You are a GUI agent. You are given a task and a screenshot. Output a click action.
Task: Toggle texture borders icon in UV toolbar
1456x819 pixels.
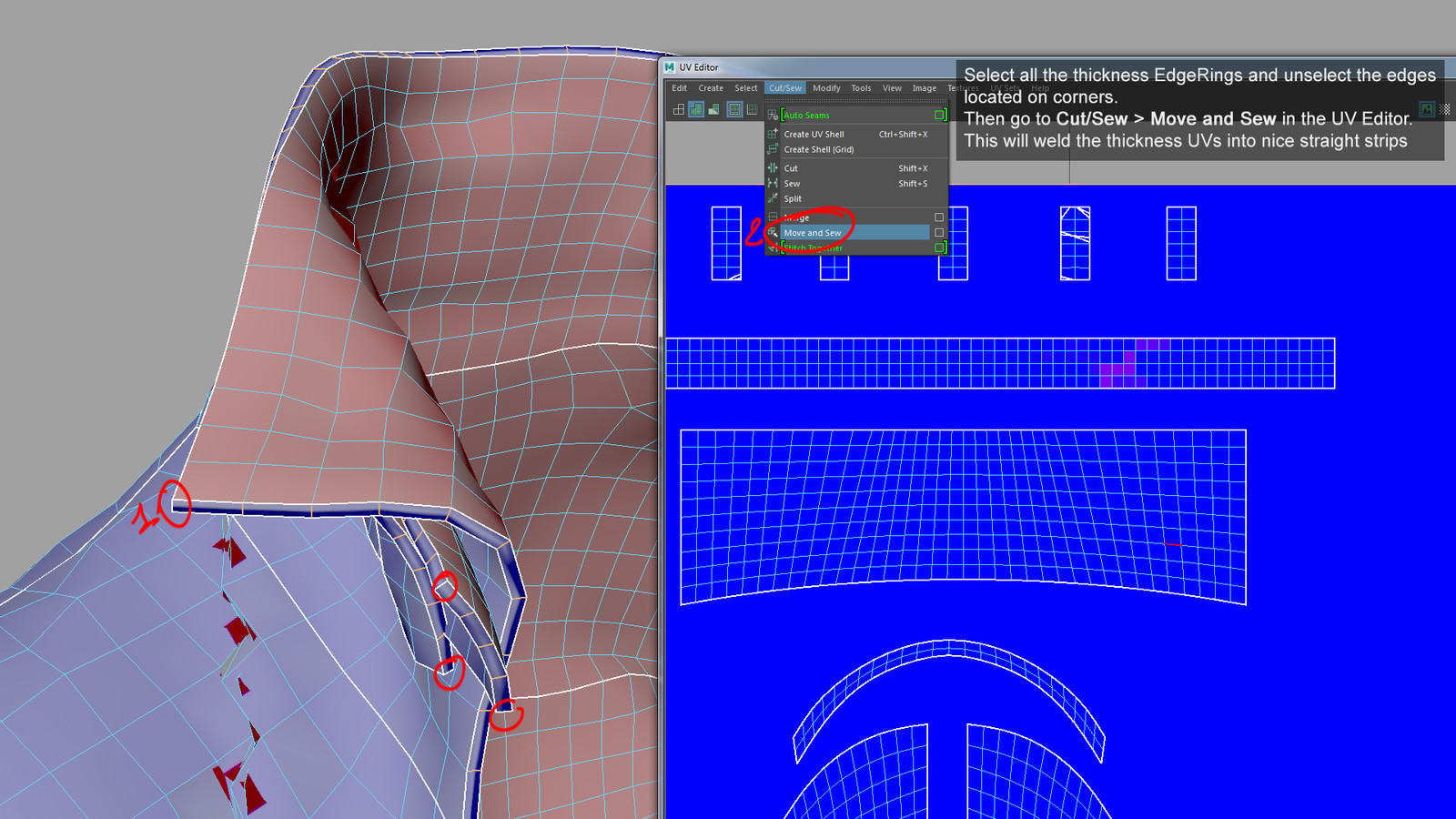pyautogui.click(x=734, y=109)
